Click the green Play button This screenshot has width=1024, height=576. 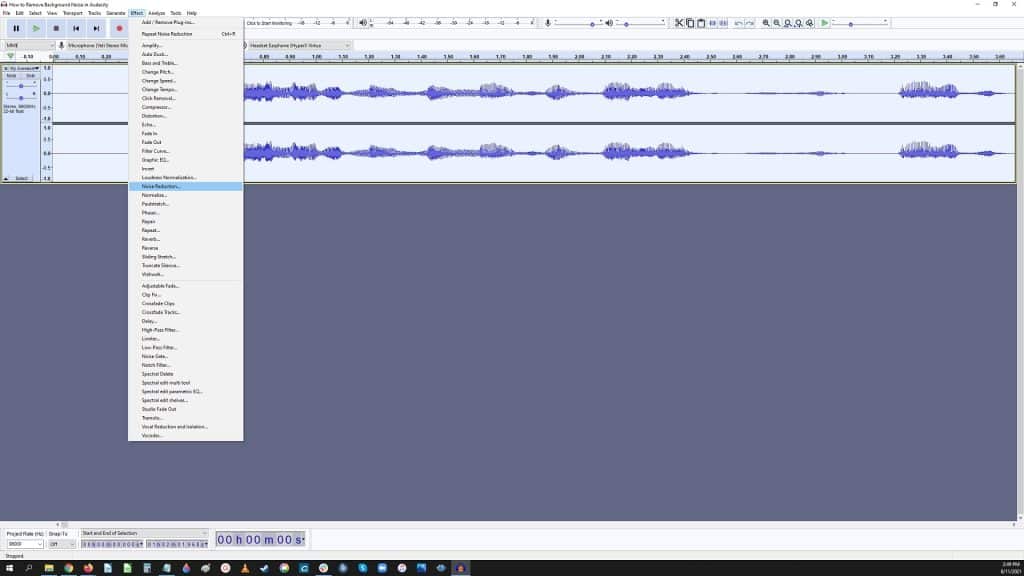coord(36,28)
